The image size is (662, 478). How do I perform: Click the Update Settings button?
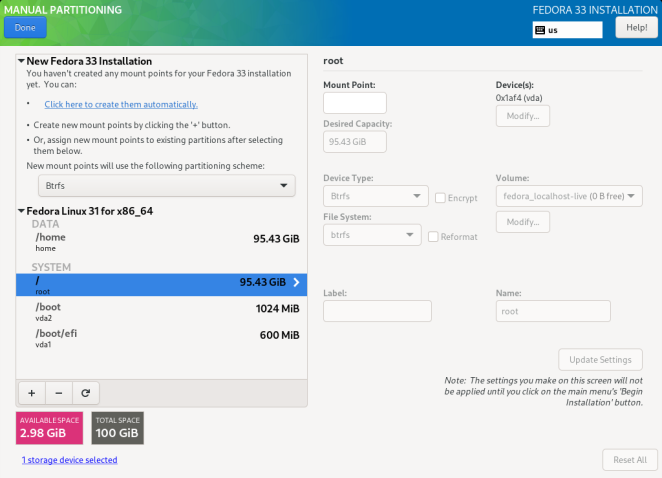pyautogui.click(x=600, y=360)
